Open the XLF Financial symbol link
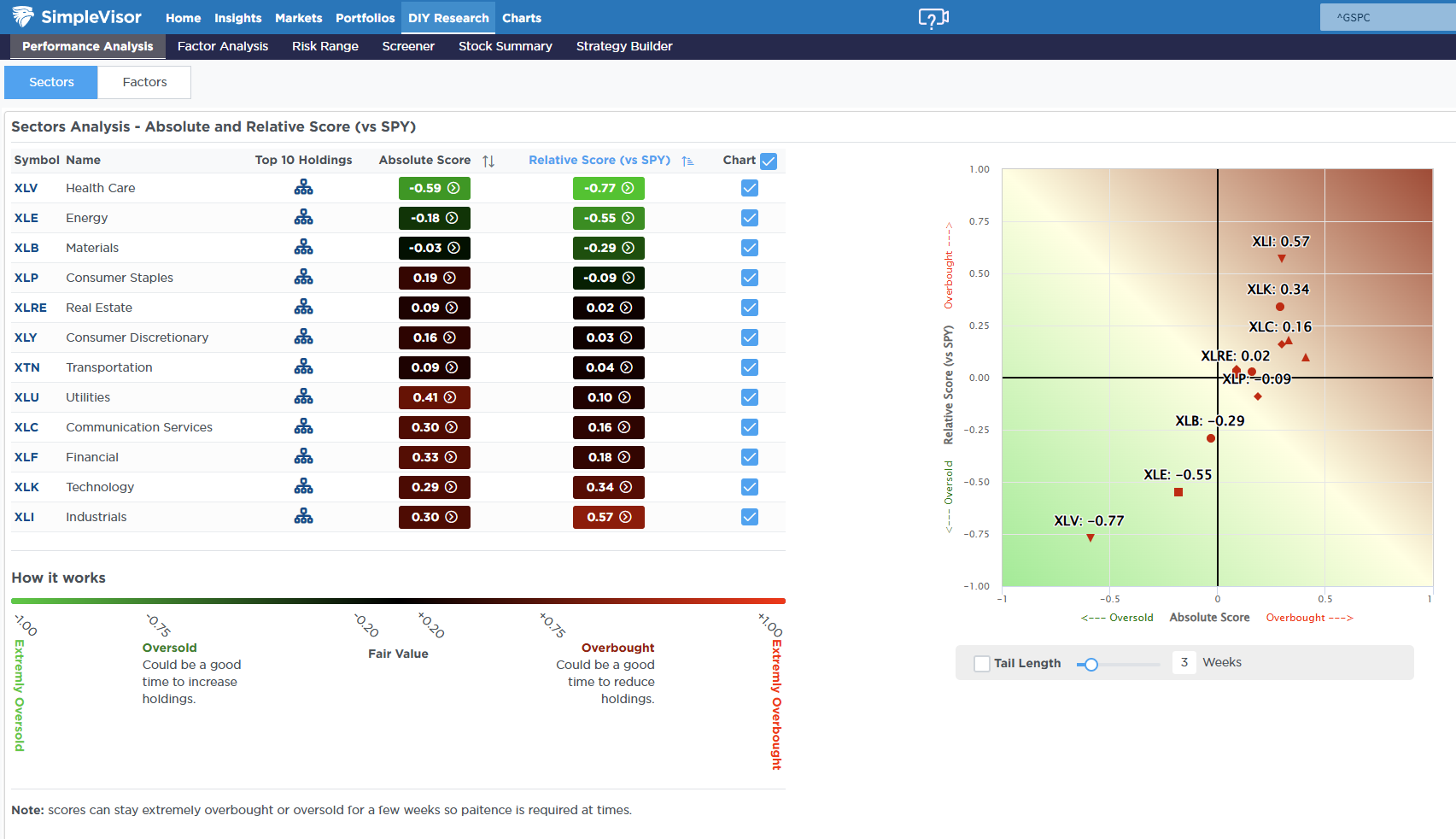The height and width of the screenshot is (839, 1456). (26, 457)
